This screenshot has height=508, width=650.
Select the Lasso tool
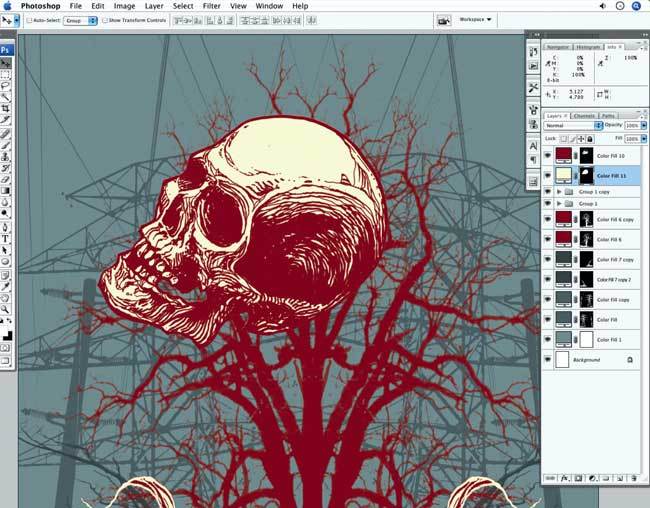[x=6, y=86]
